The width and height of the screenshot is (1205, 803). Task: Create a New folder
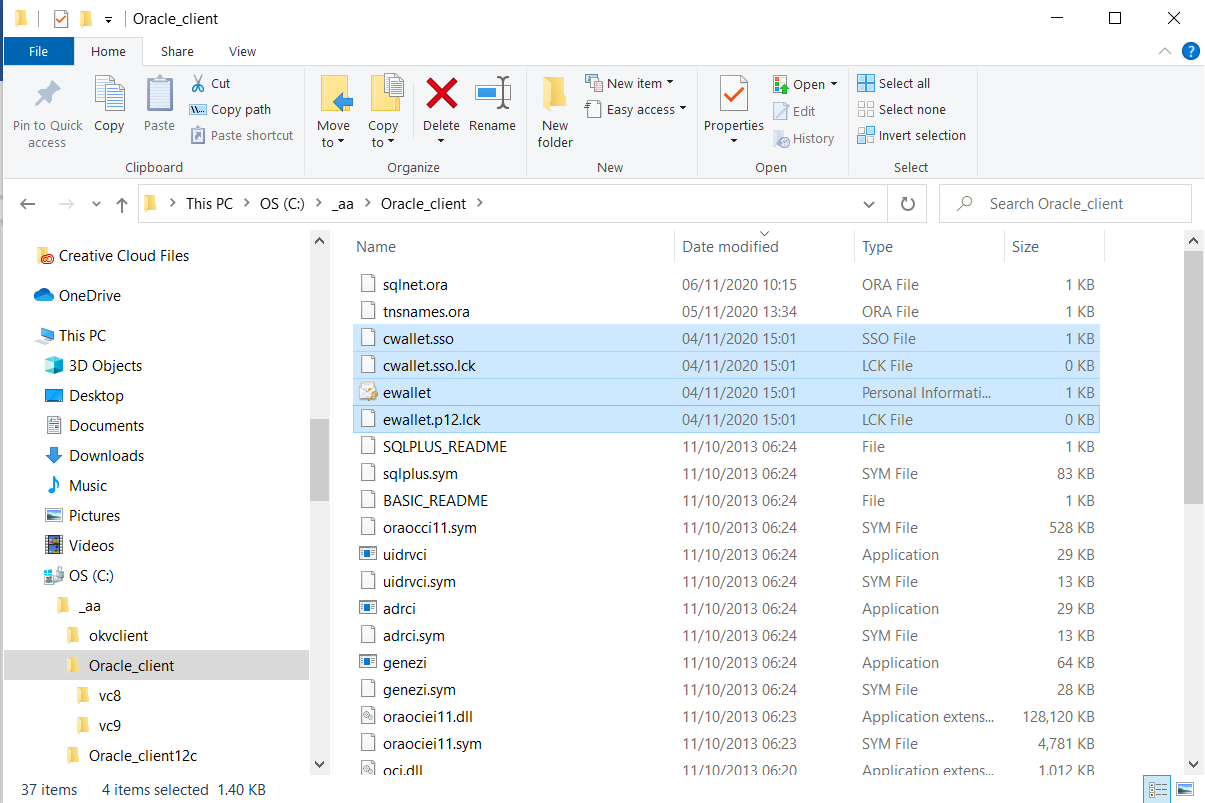pyautogui.click(x=555, y=112)
